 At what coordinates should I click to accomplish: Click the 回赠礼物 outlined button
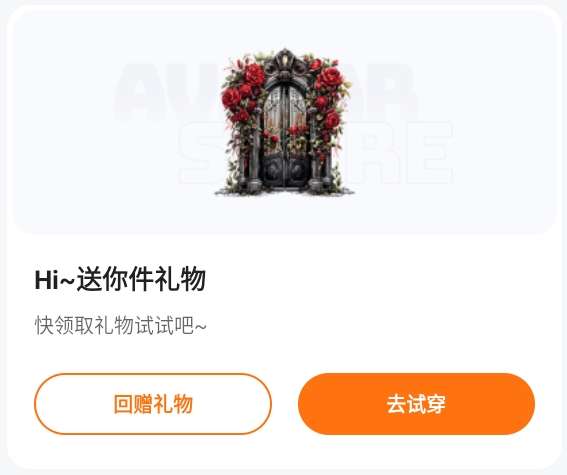click(x=153, y=404)
